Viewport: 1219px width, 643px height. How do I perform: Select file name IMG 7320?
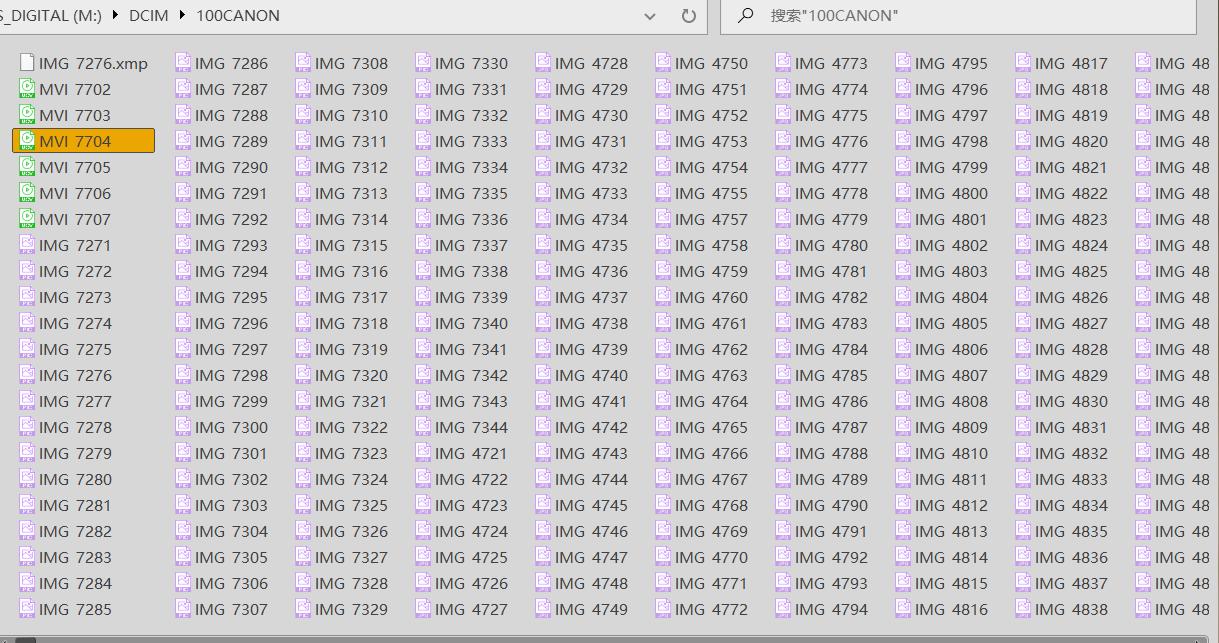pyautogui.click(x=352, y=375)
